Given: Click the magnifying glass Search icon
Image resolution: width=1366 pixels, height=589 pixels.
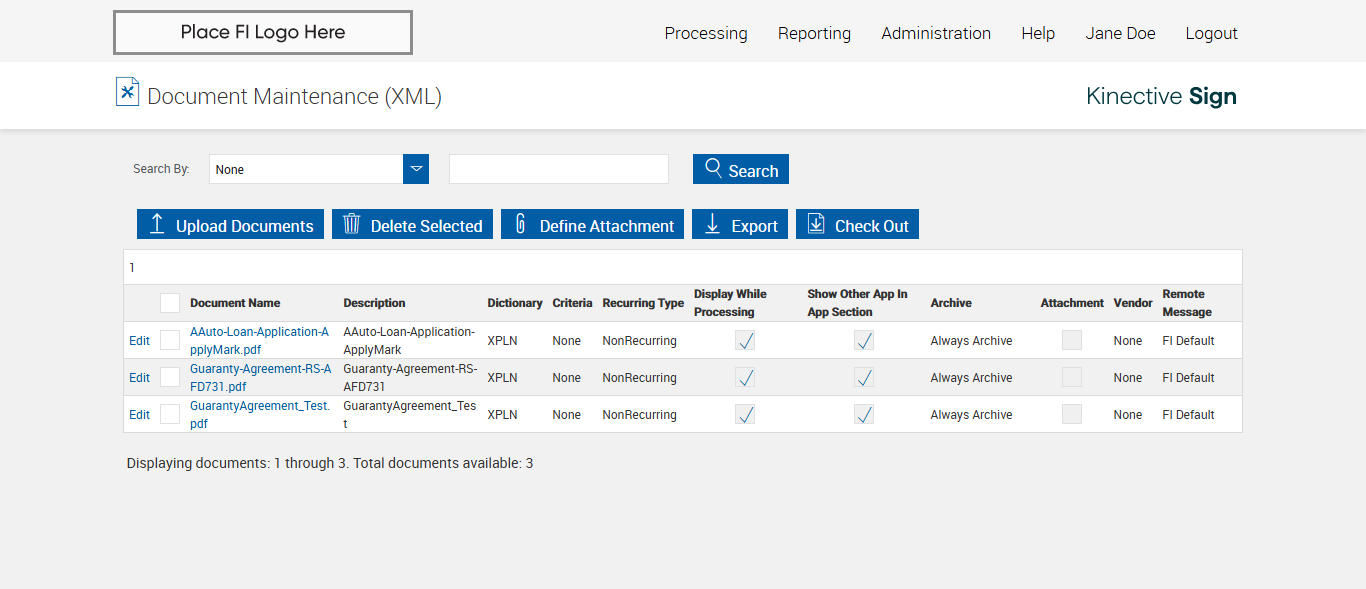Looking at the screenshot, I should click(713, 168).
